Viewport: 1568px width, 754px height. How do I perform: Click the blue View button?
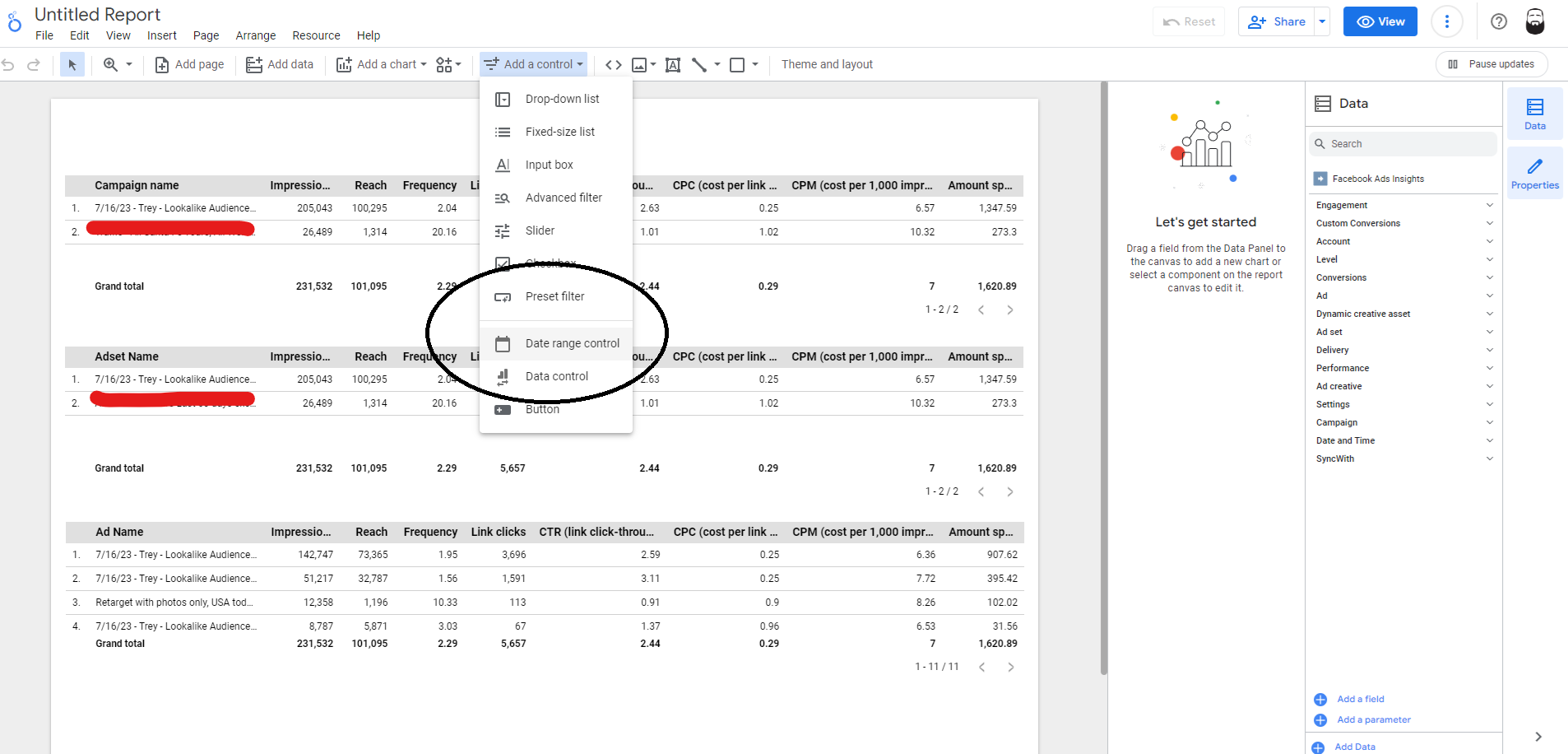[x=1380, y=21]
